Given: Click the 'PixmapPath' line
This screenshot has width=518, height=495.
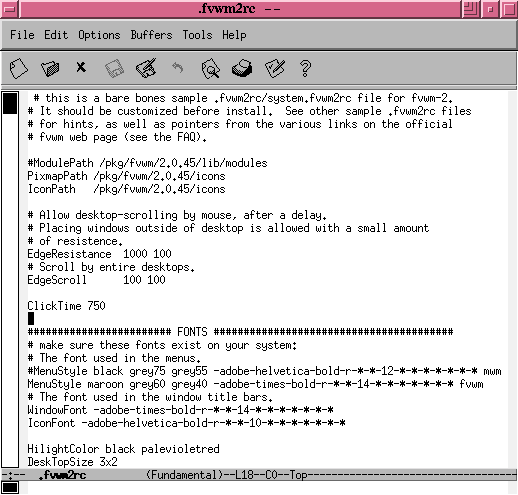Looking at the screenshot, I should [x=126, y=176].
